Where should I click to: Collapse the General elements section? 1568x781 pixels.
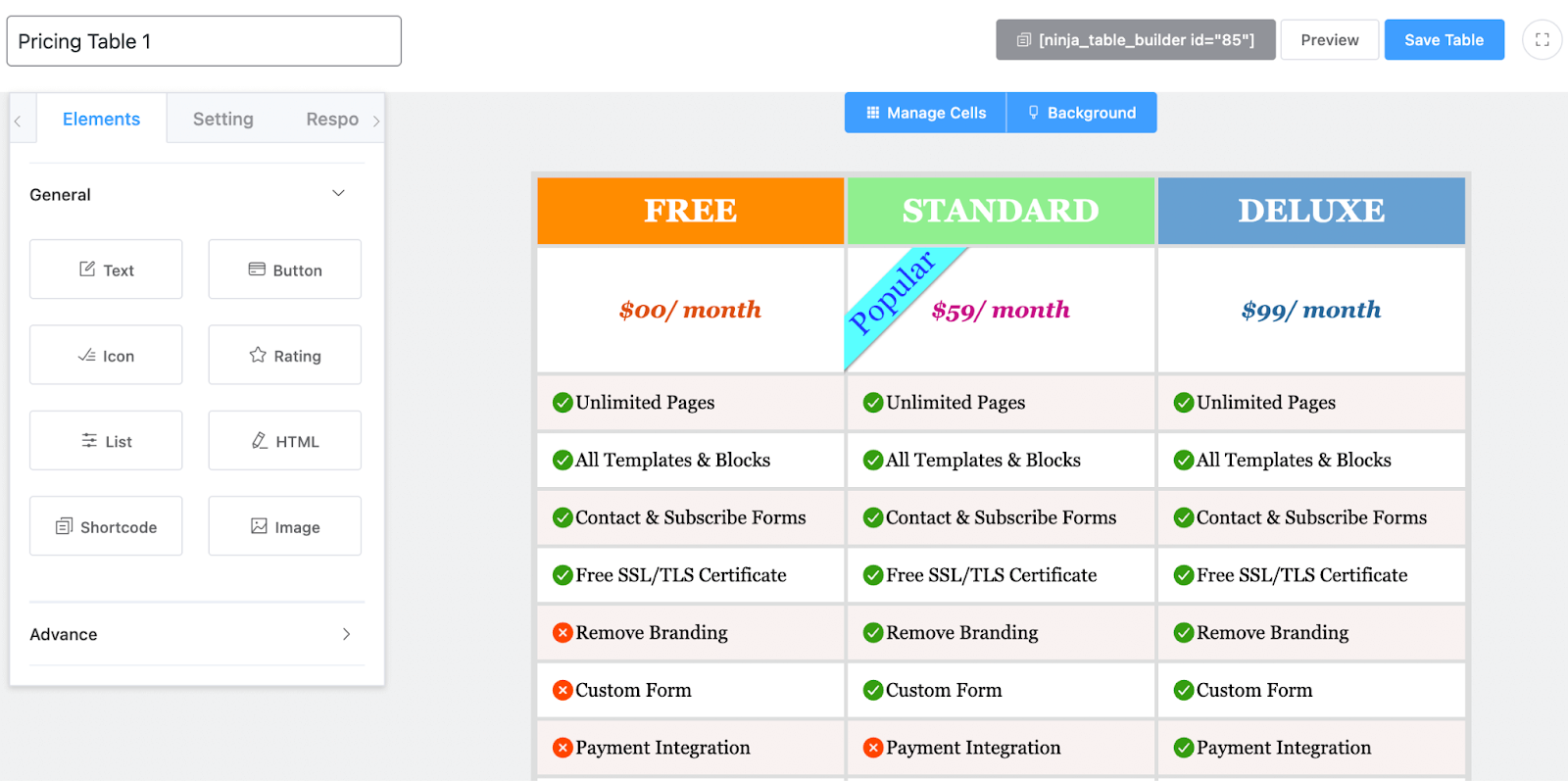tap(338, 194)
